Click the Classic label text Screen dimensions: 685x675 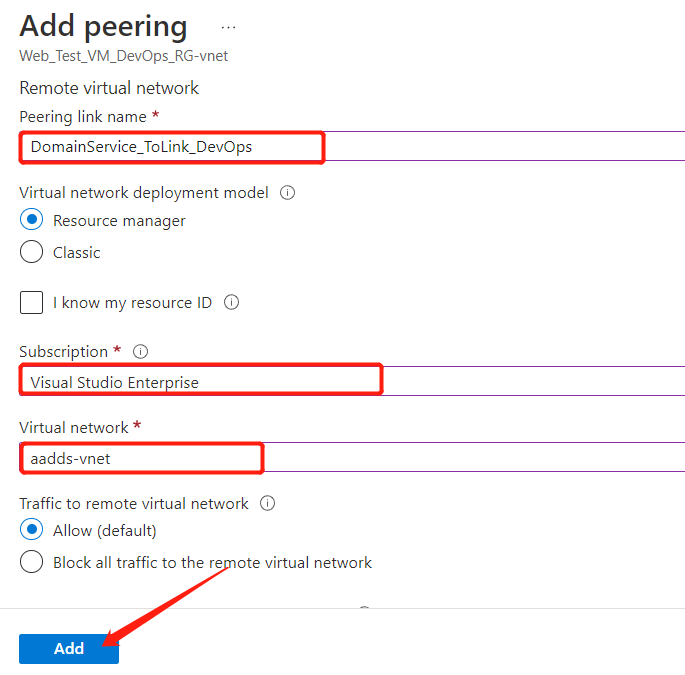pyautogui.click(x=77, y=253)
